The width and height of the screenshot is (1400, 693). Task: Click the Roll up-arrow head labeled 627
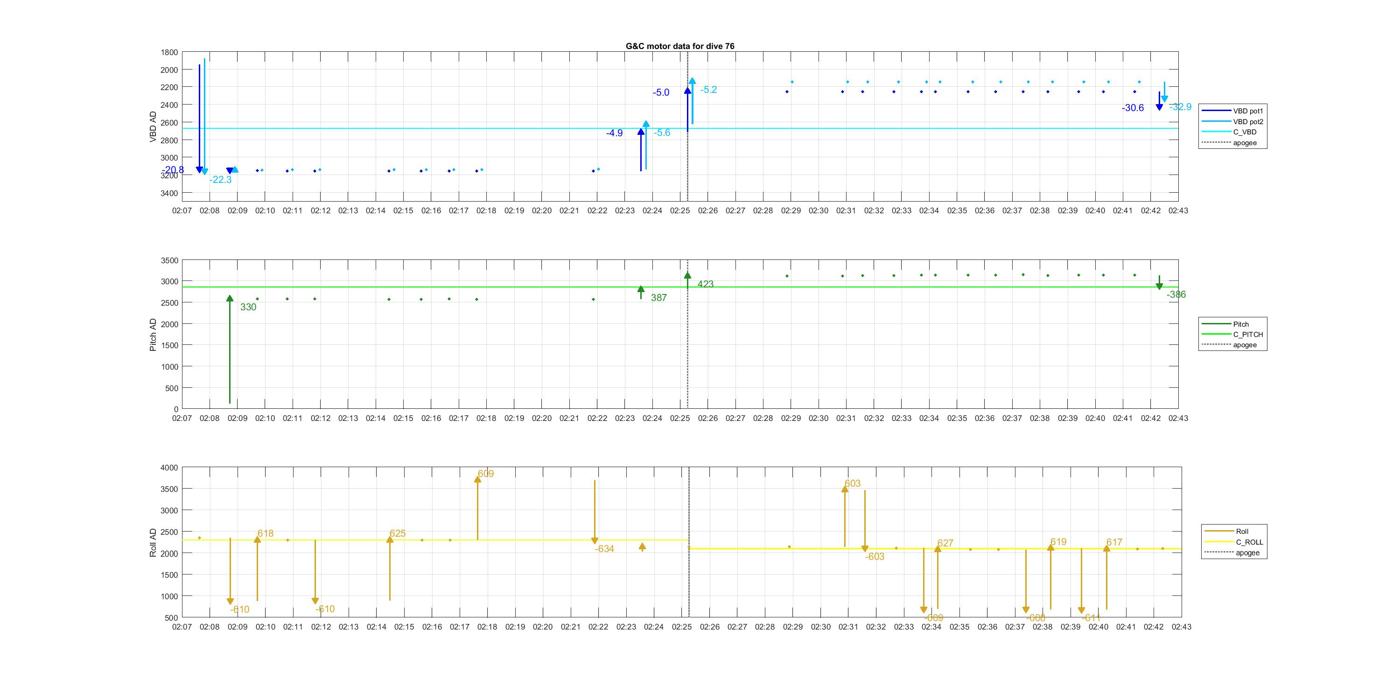click(x=938, y=549)
